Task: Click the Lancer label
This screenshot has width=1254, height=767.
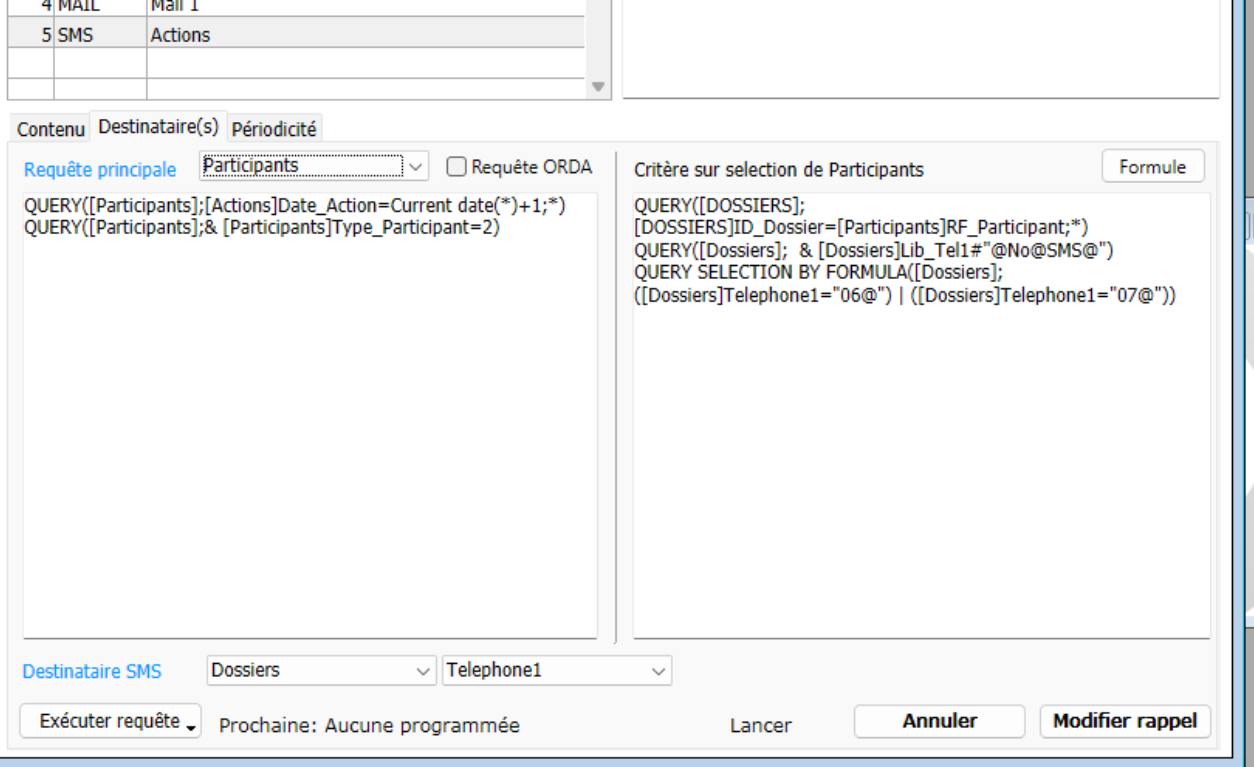Action: pos(760,726)
